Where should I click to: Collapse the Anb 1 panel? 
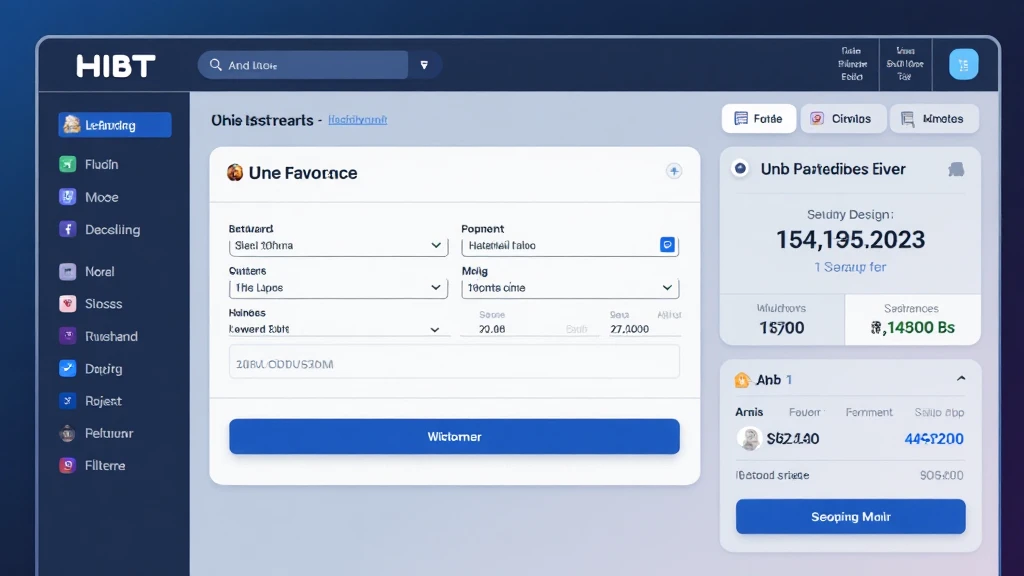(961, 379)
